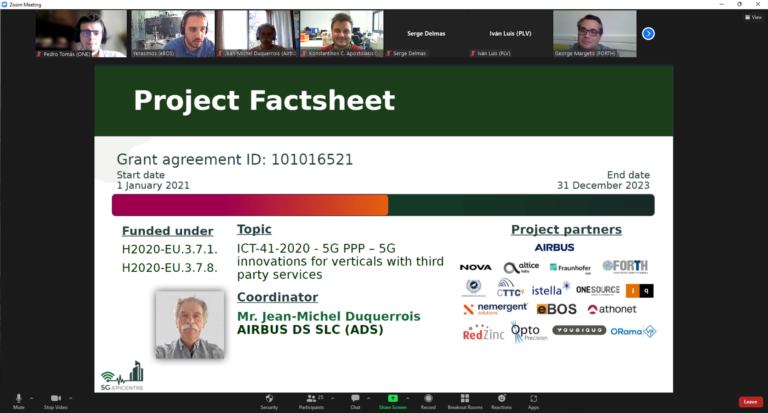Click the Funded under heading

click(168, 231)
